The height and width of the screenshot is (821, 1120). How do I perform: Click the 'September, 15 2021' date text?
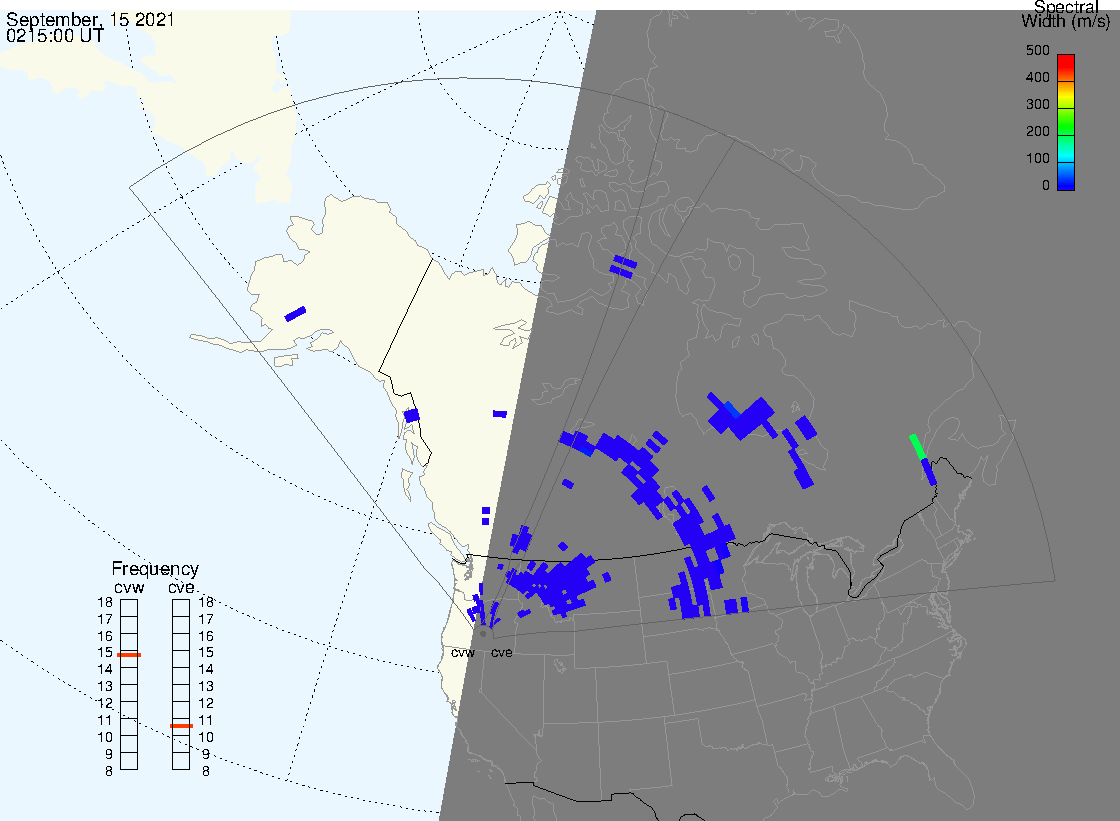(90, 19)
